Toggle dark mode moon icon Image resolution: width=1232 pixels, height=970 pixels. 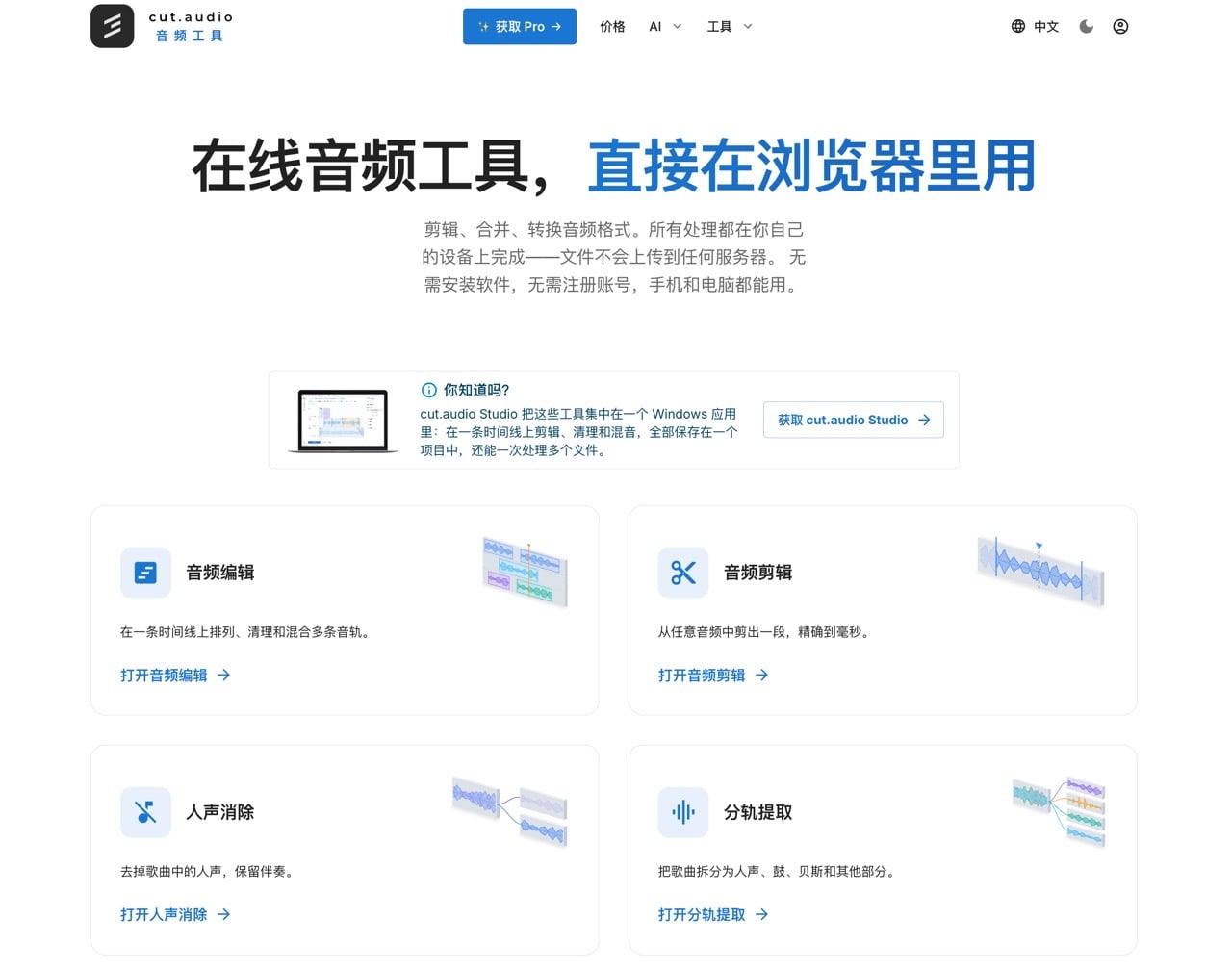tap(1087, 26)
